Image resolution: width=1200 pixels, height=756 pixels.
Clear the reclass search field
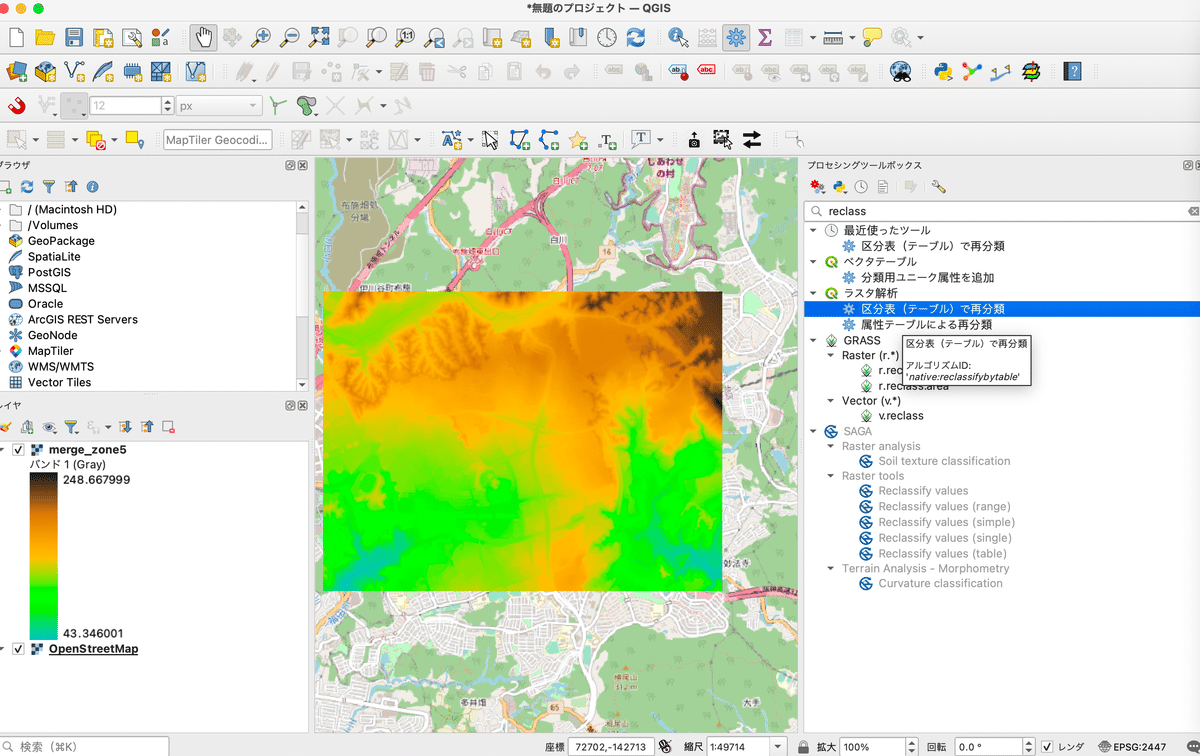pyautogui.click(x=1192, y=211)
